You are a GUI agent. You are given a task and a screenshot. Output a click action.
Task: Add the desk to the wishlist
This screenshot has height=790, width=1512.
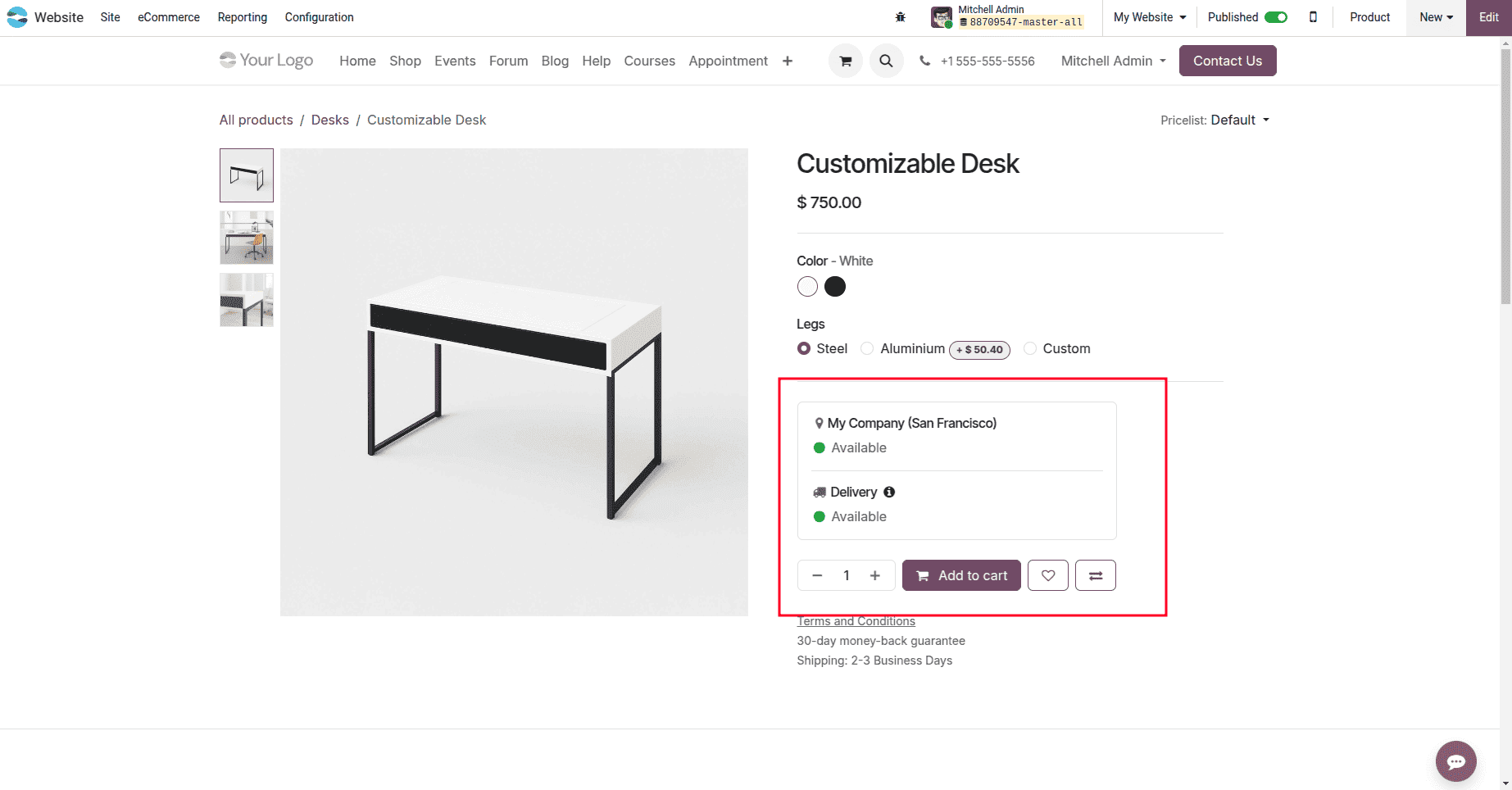pos(1047,574)
